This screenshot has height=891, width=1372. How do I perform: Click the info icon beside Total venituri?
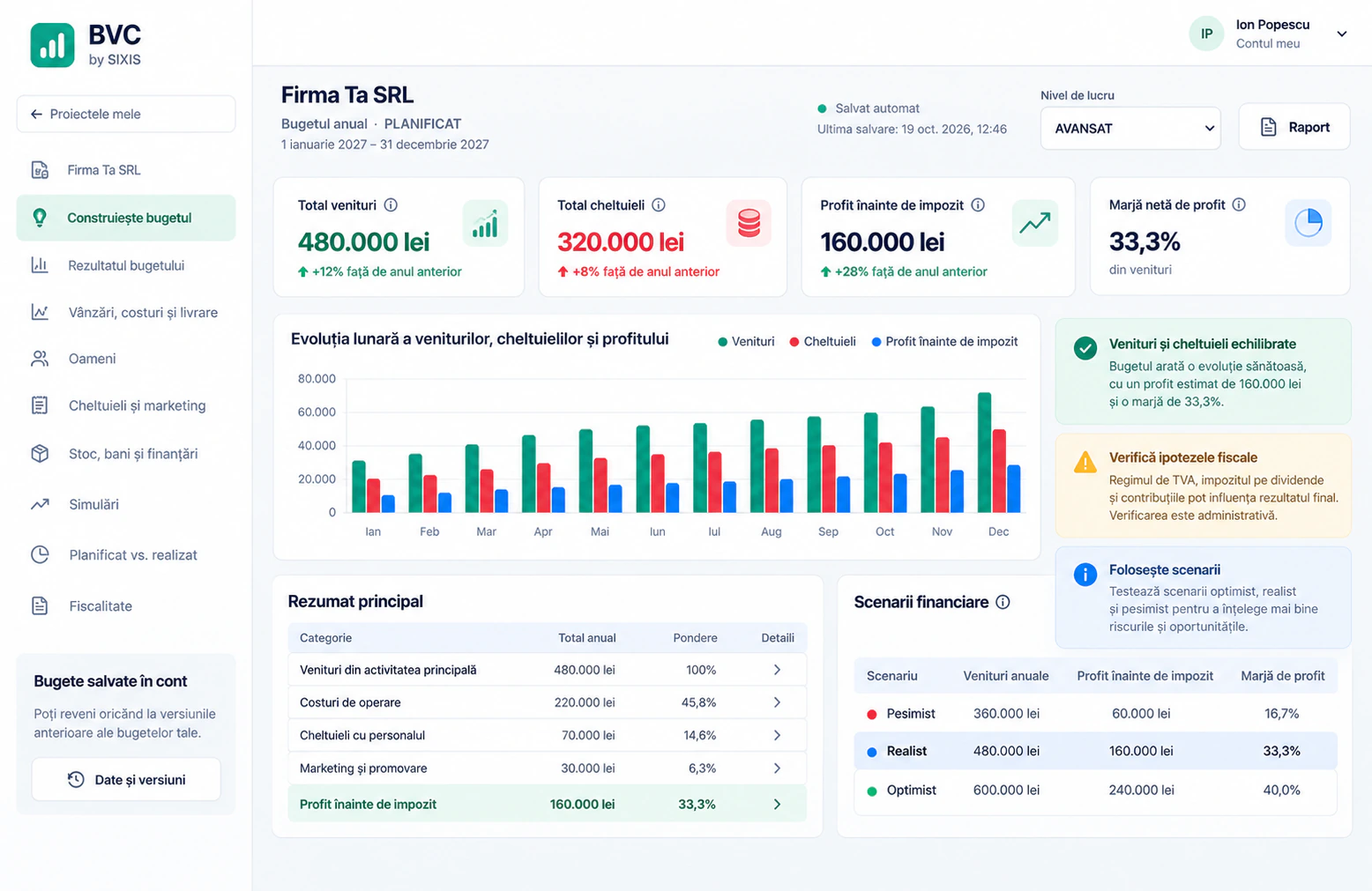tap(391, 204)
